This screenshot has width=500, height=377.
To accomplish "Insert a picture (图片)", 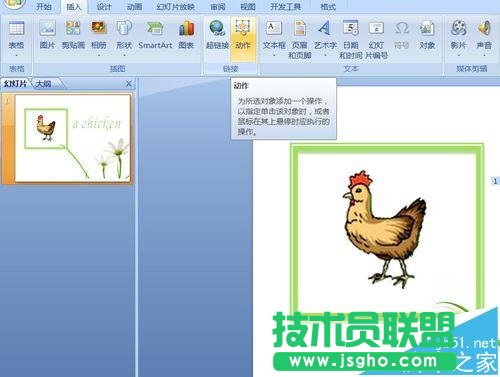I will pyautogui.click(x=47, y=35).
